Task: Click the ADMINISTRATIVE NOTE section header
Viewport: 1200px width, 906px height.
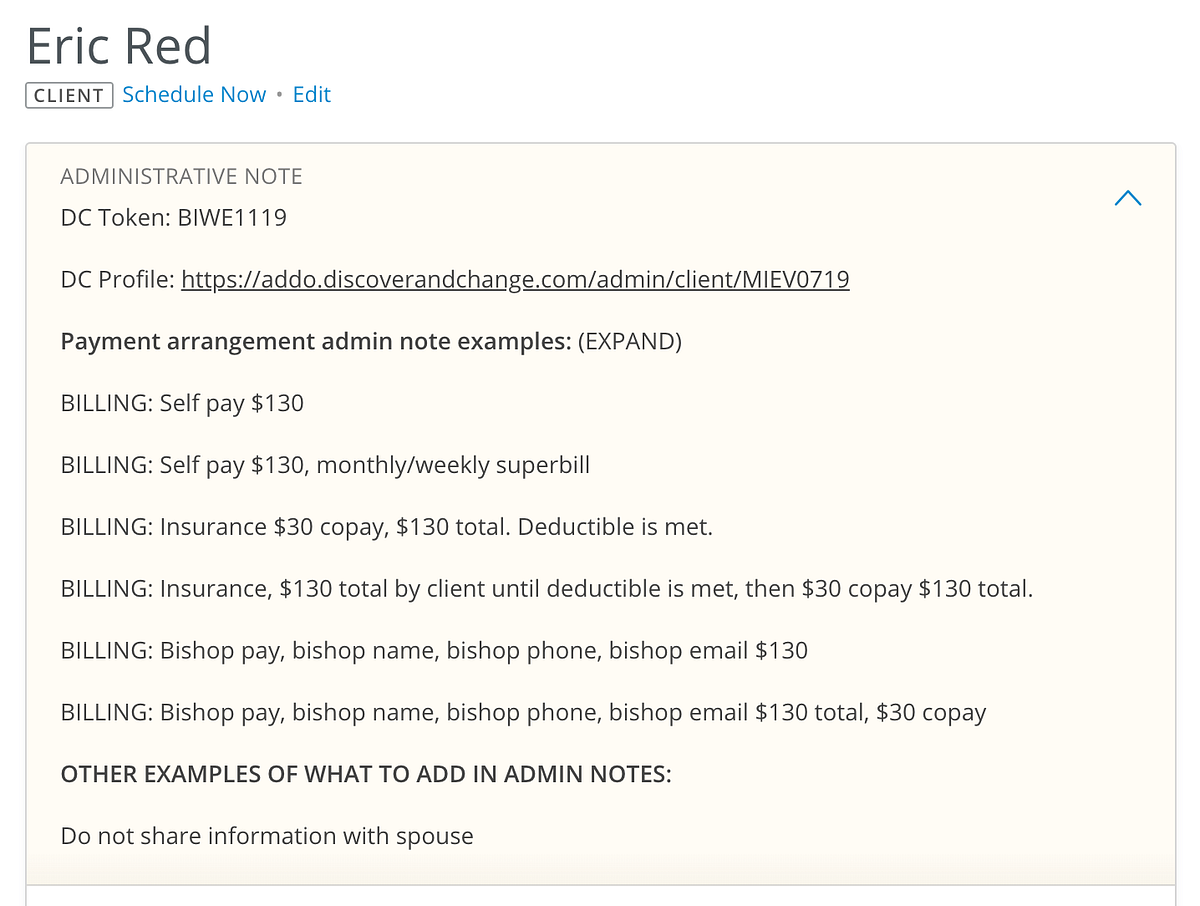Action: pos(181,177)
